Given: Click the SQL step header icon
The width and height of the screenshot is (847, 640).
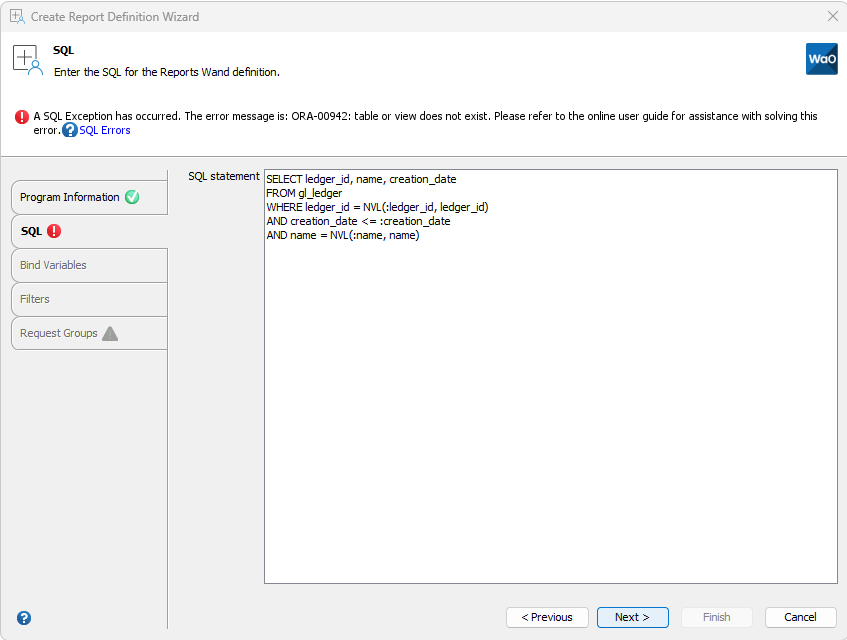Looking at the screenshot, I should [27, 58].
